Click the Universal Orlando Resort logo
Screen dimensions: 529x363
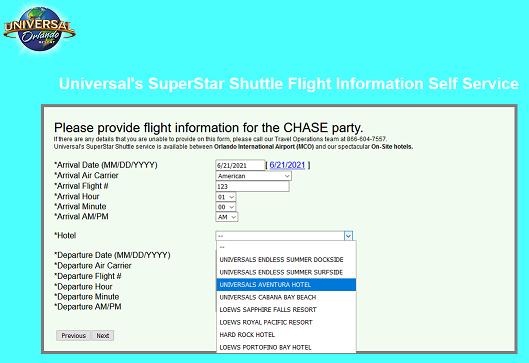[x=39, y=30]
